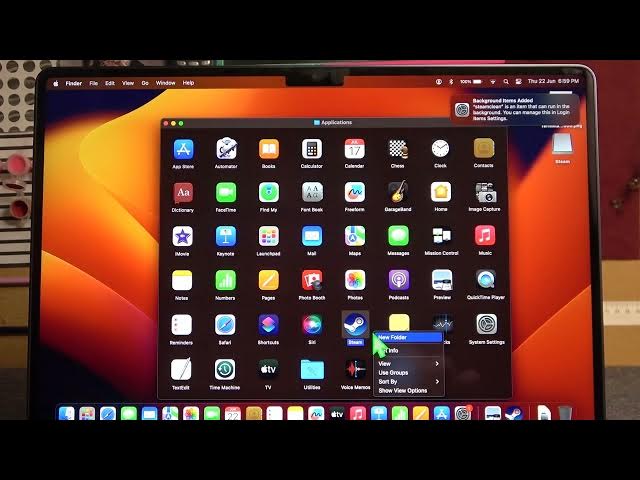Click the Trash icon in the Dock
This screenshot has width=640, height=480.
click(x=565, y=413)
